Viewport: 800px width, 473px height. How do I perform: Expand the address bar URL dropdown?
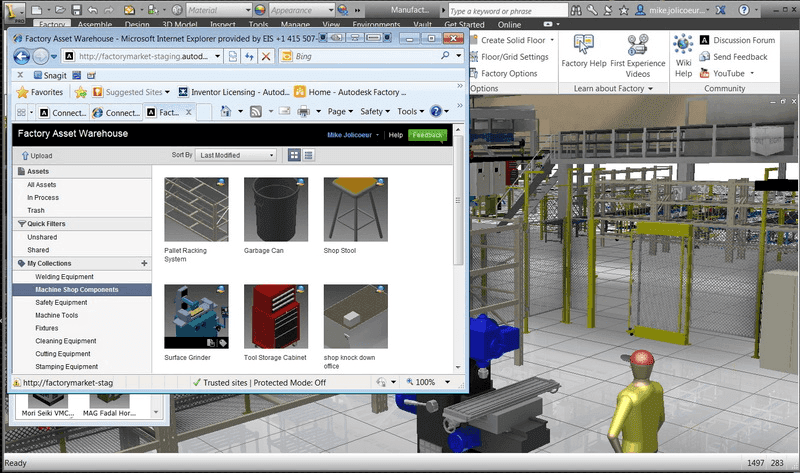217,56
